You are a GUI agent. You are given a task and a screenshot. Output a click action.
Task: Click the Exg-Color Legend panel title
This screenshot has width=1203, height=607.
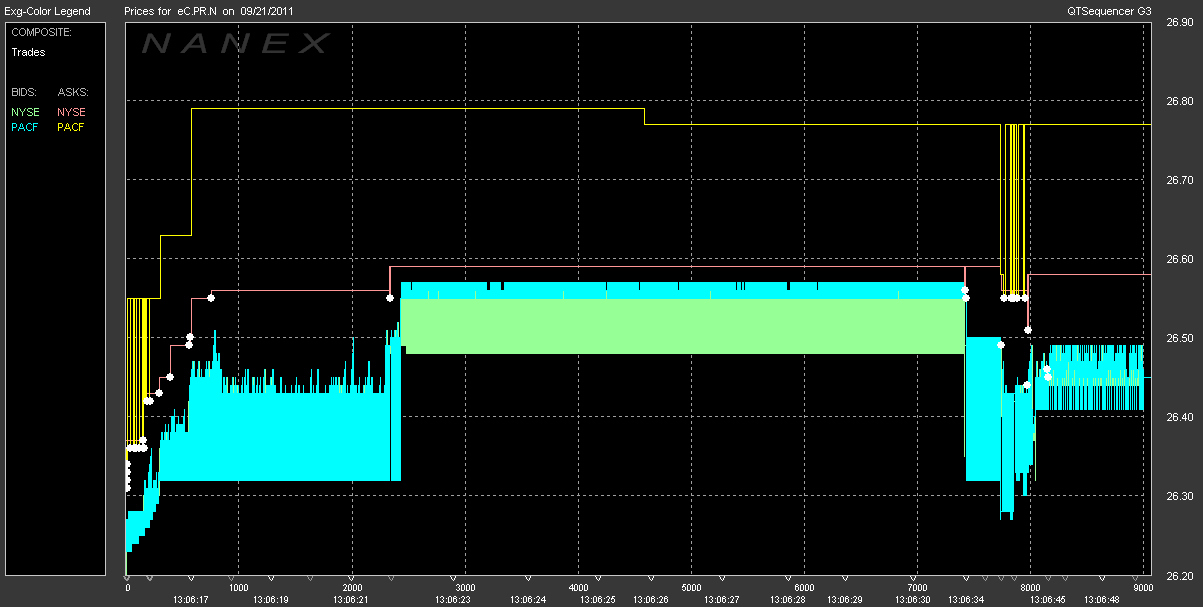pyautogui.click(x=48, y=11)
